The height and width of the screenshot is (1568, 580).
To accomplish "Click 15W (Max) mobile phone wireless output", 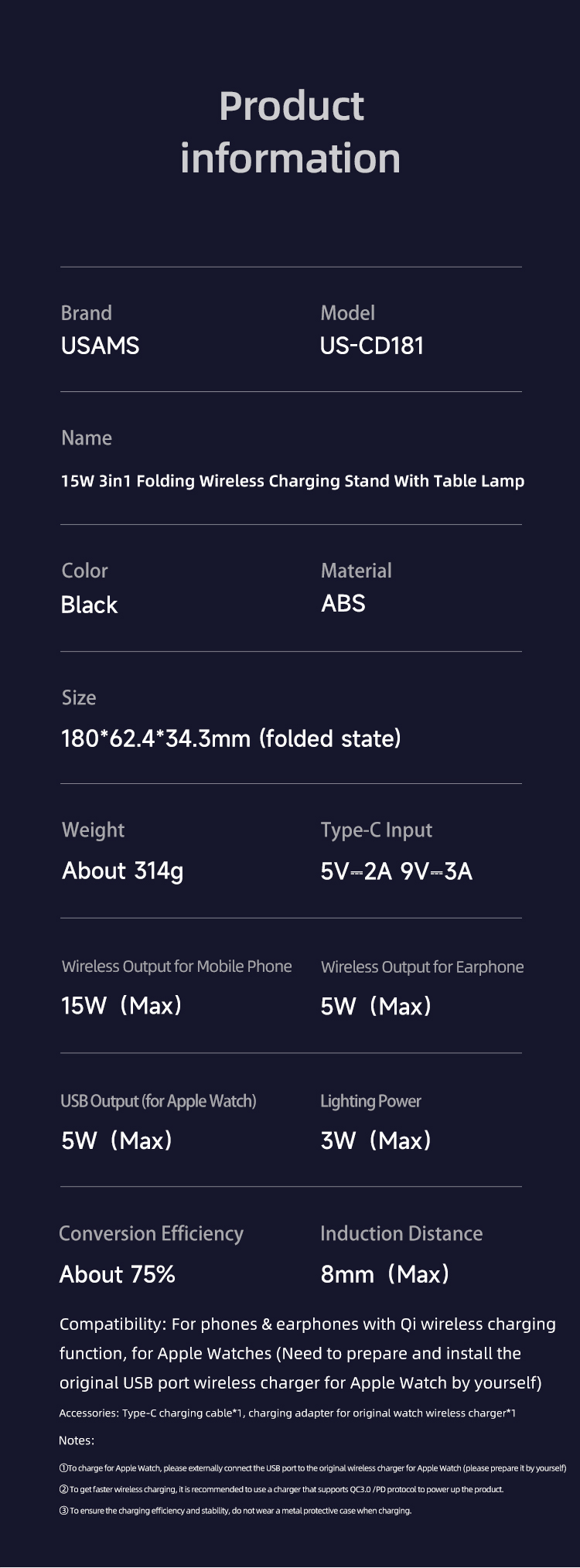I will coord(121,1005).
